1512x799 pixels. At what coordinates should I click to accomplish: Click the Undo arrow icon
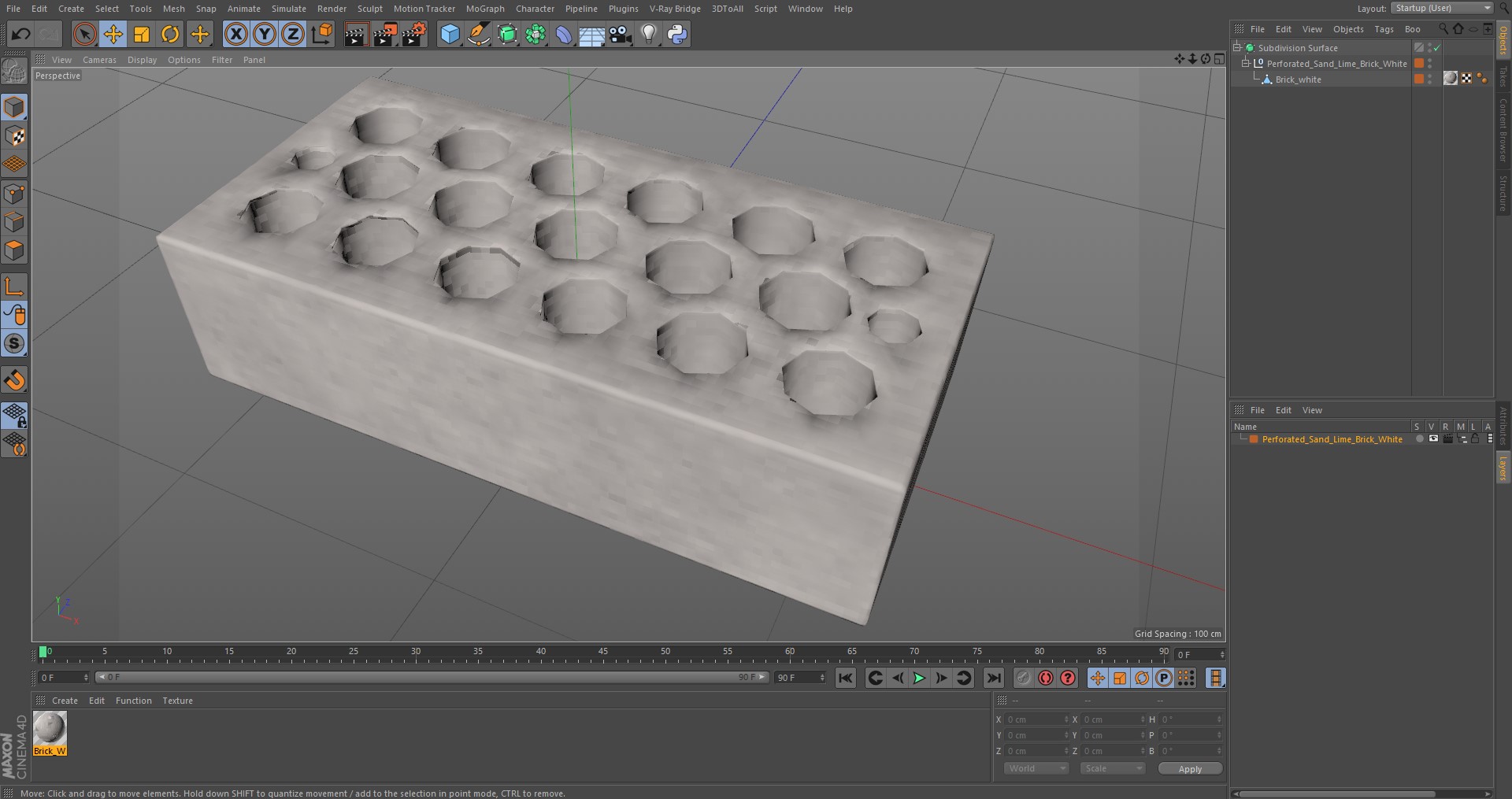point(21,34)
